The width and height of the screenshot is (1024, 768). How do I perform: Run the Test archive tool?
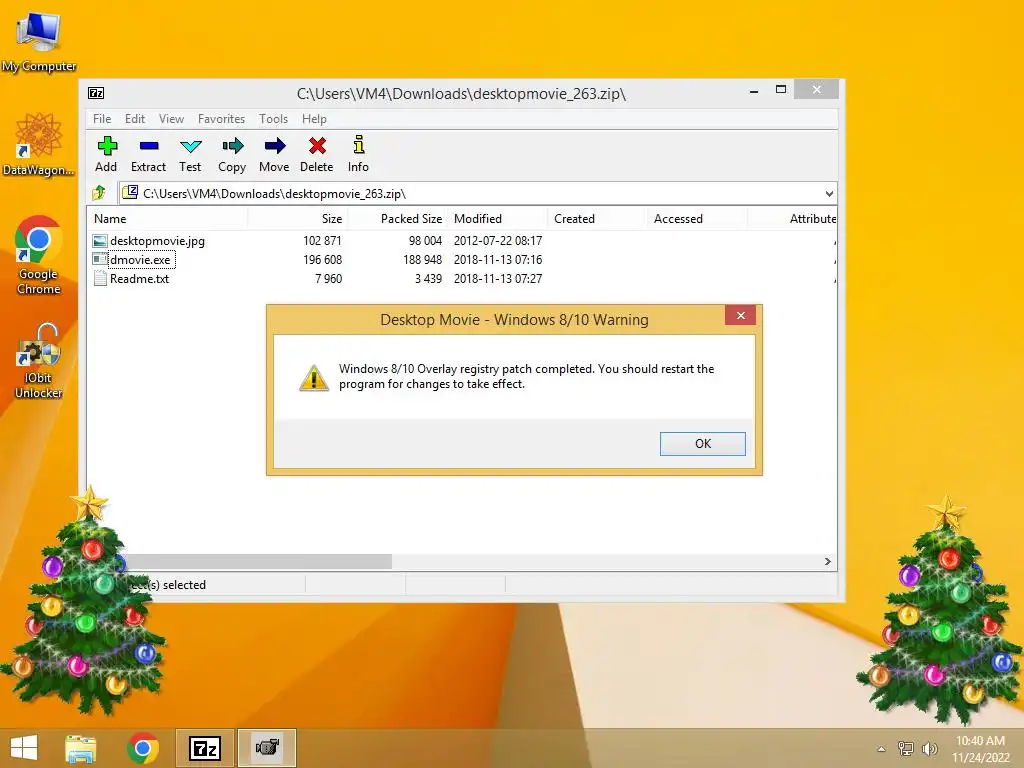coord(190,154)
